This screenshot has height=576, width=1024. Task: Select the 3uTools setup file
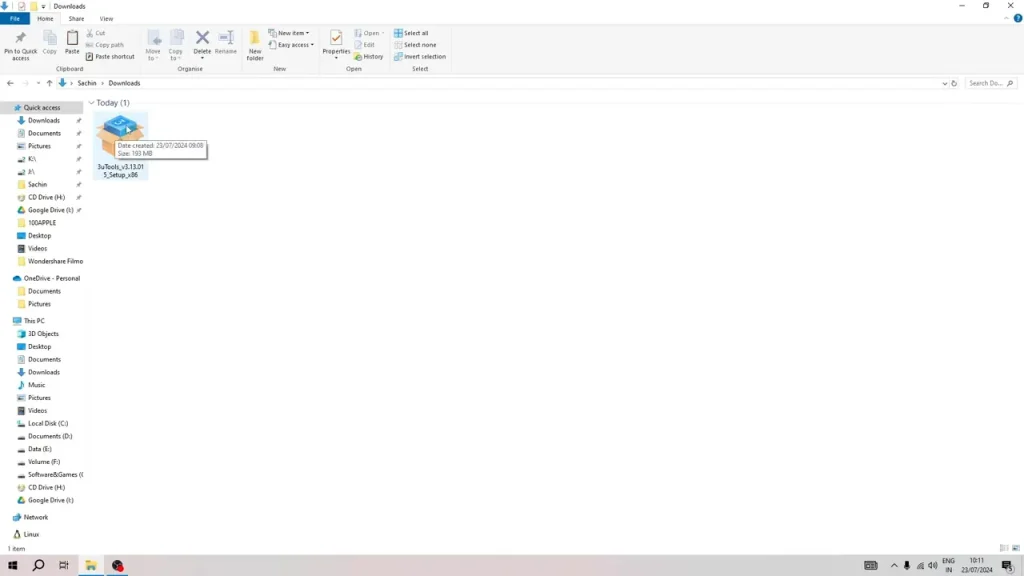(120, 146)
